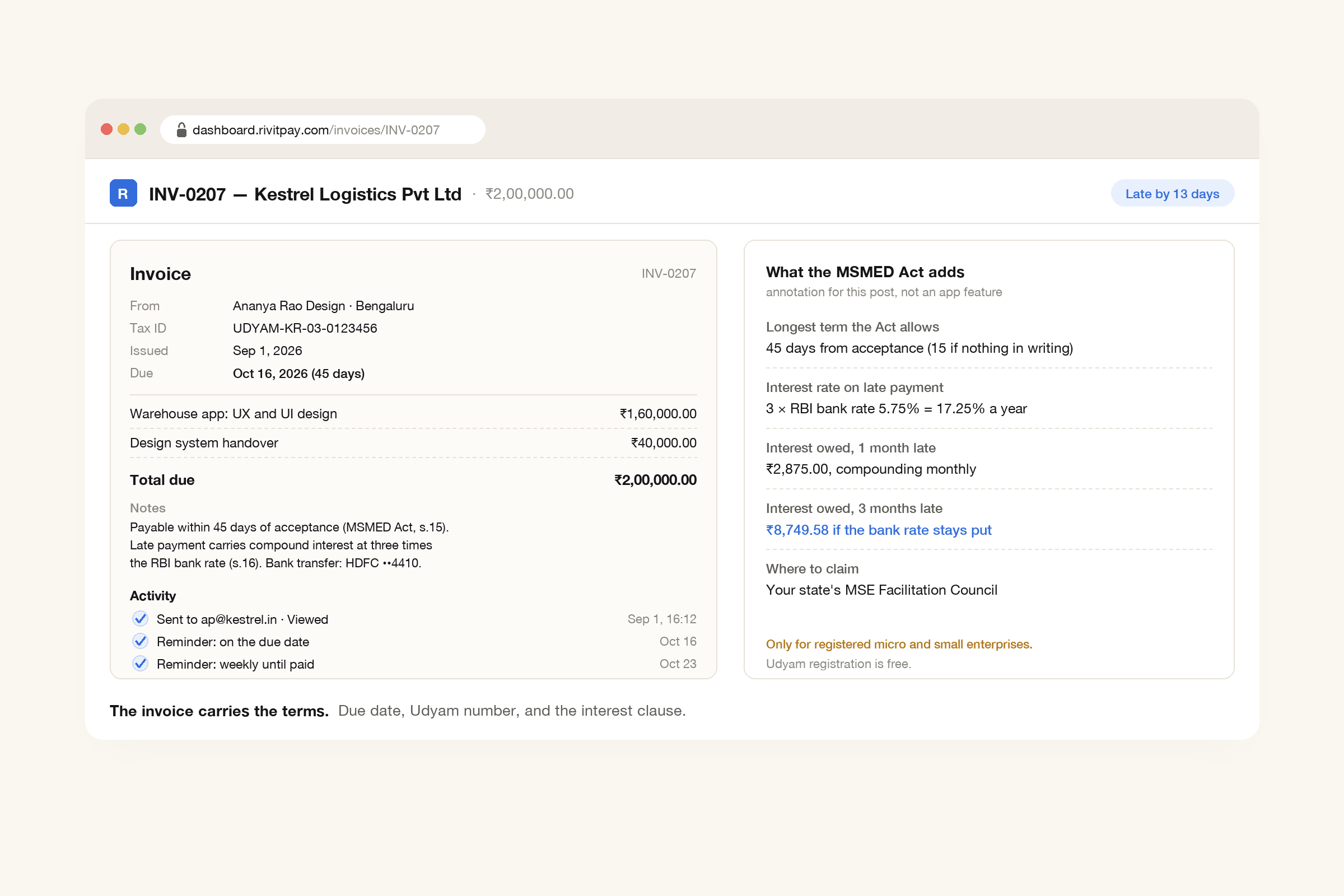Screen dimensions: 1344x896
Task: Click 'Udyam registration is free.' text
Action: [838, 664]
